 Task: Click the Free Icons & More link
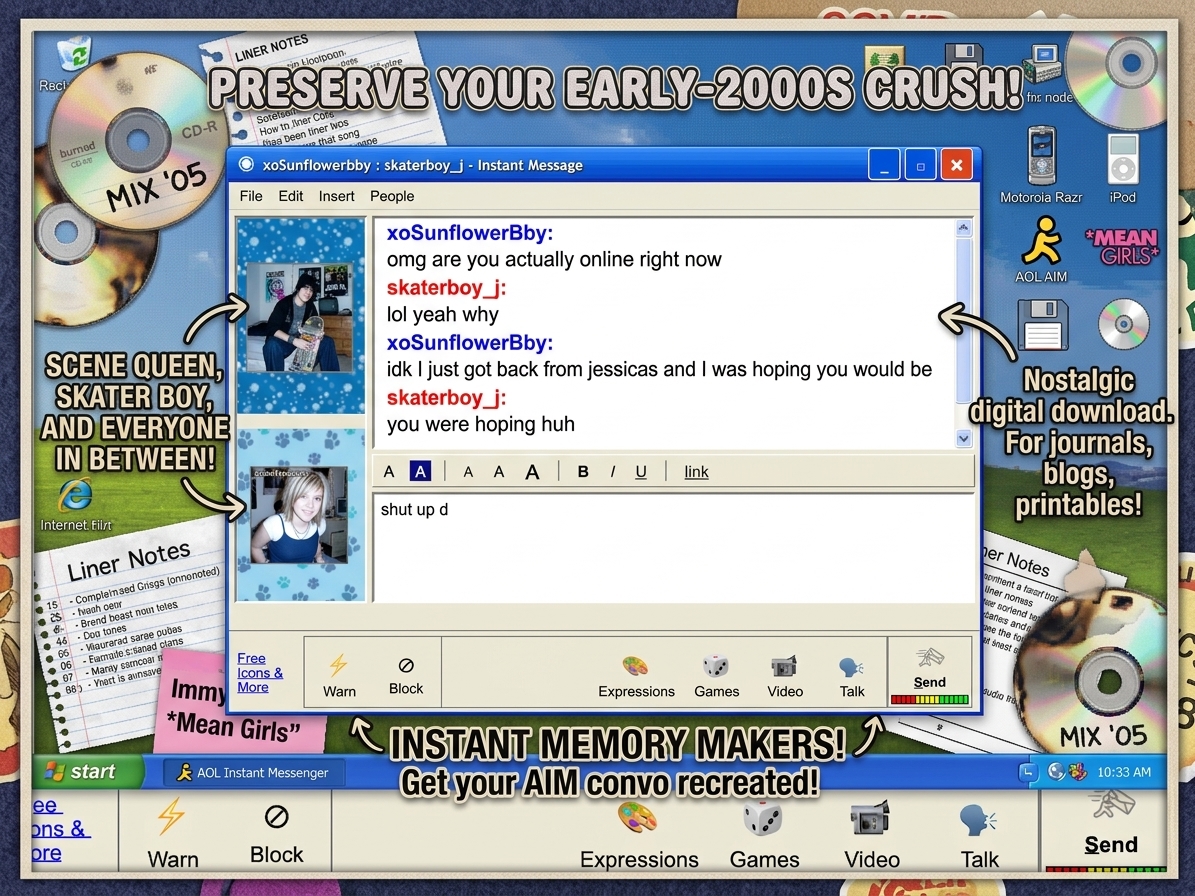[x=259, y=672]
